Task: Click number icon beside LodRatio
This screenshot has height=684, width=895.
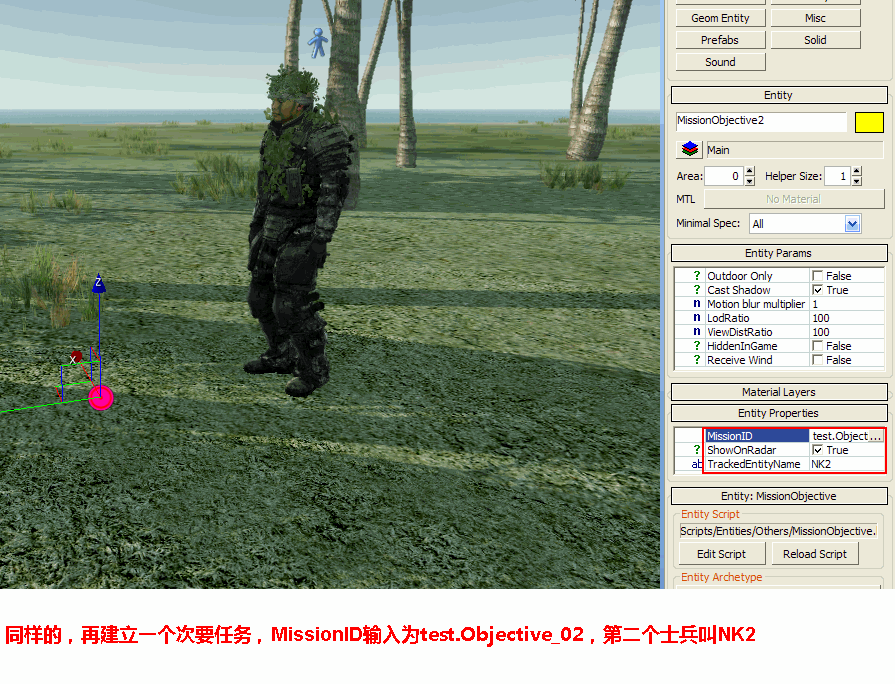Action: click(696, 318)
